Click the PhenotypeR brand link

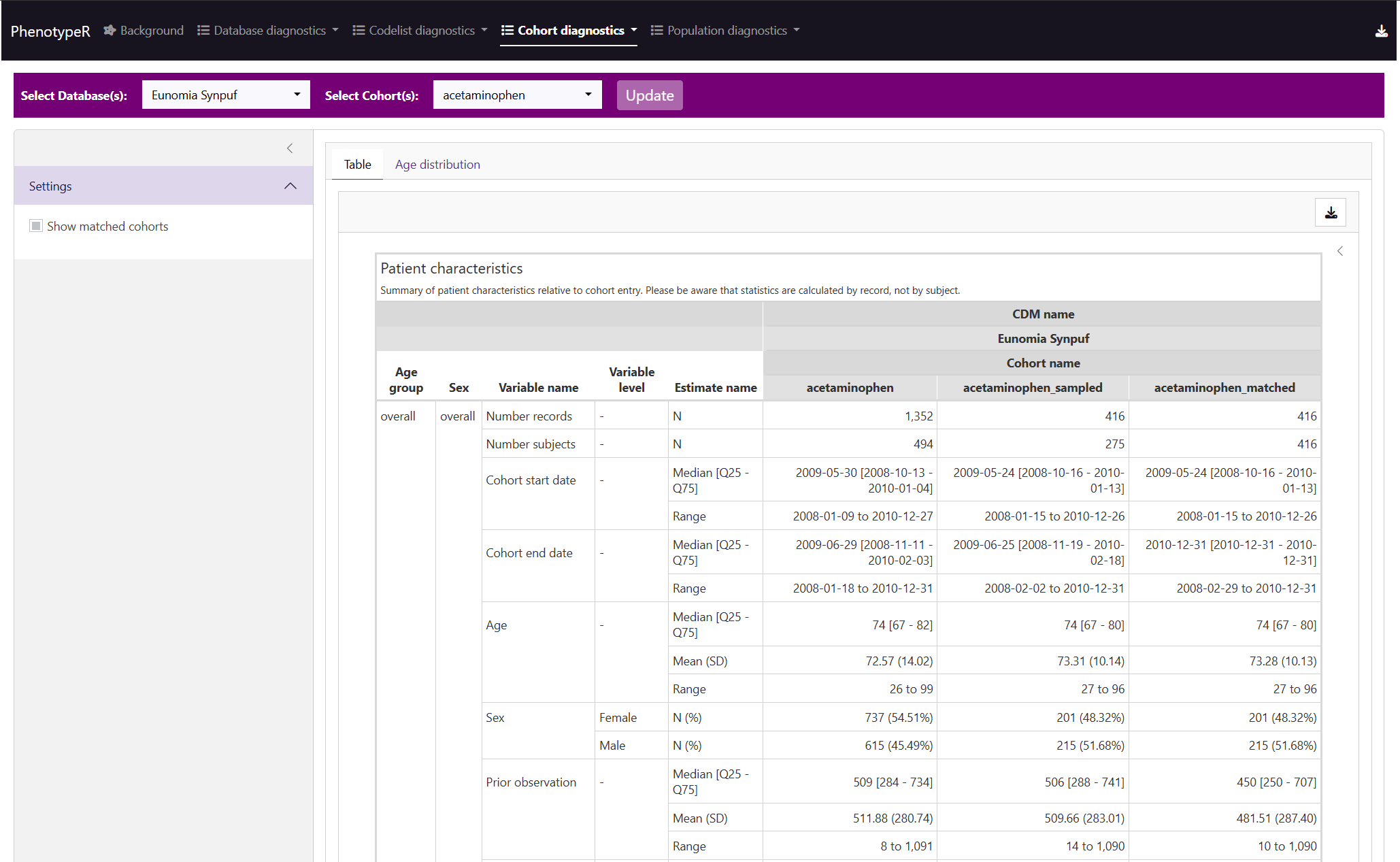pyautogui.click(x=50, y=31)
